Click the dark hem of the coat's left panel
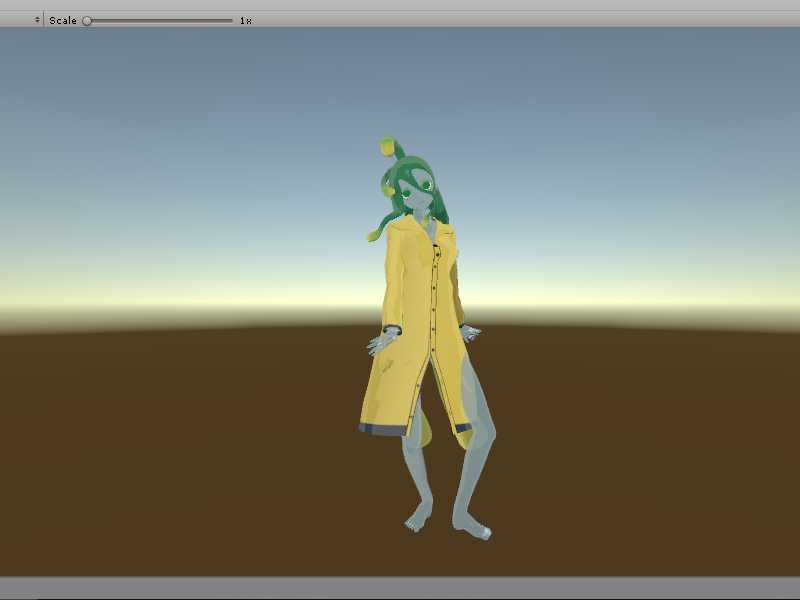Viewport: 800px width, 600px height. tap(384, 429)
